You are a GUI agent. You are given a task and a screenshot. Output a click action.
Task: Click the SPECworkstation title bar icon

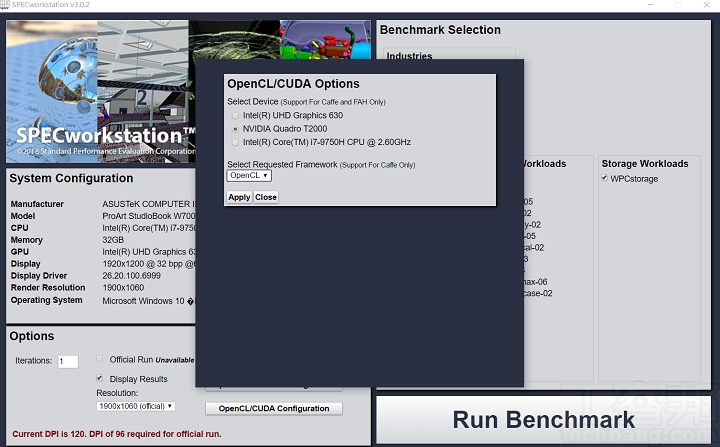5,5
